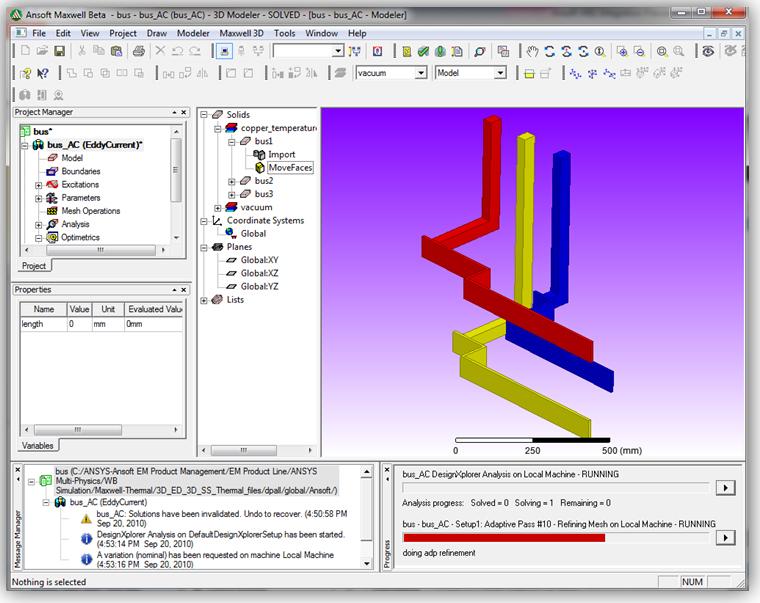This screenshot has width=760, height=603.
Task: Click the Undo arrow icon
Action: 177,51
